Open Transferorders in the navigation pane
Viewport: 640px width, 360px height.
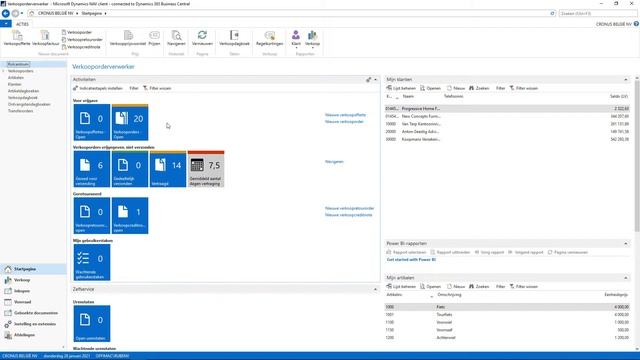point(20,111)
